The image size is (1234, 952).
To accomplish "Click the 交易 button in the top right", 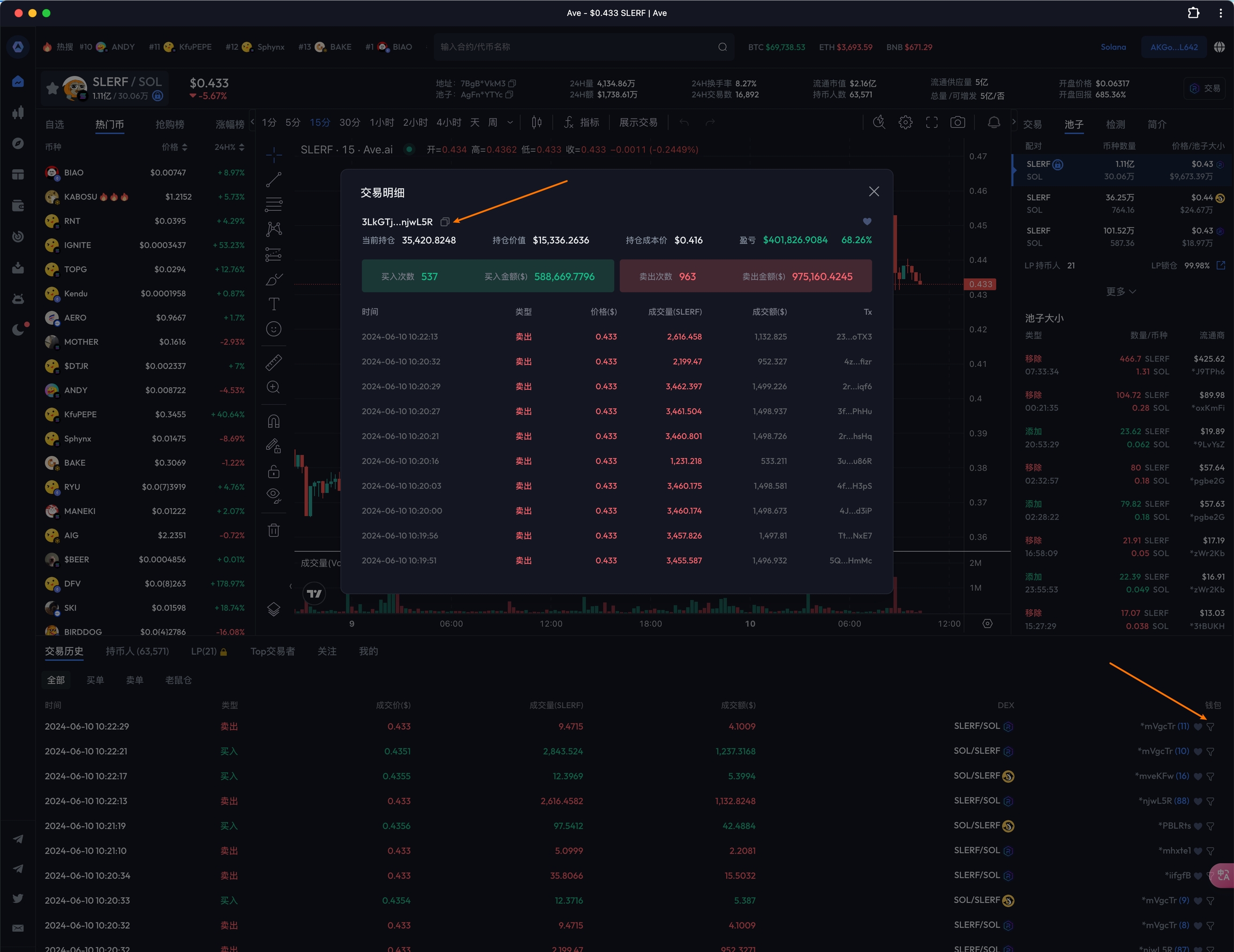I will click(x=1205, y=88).
